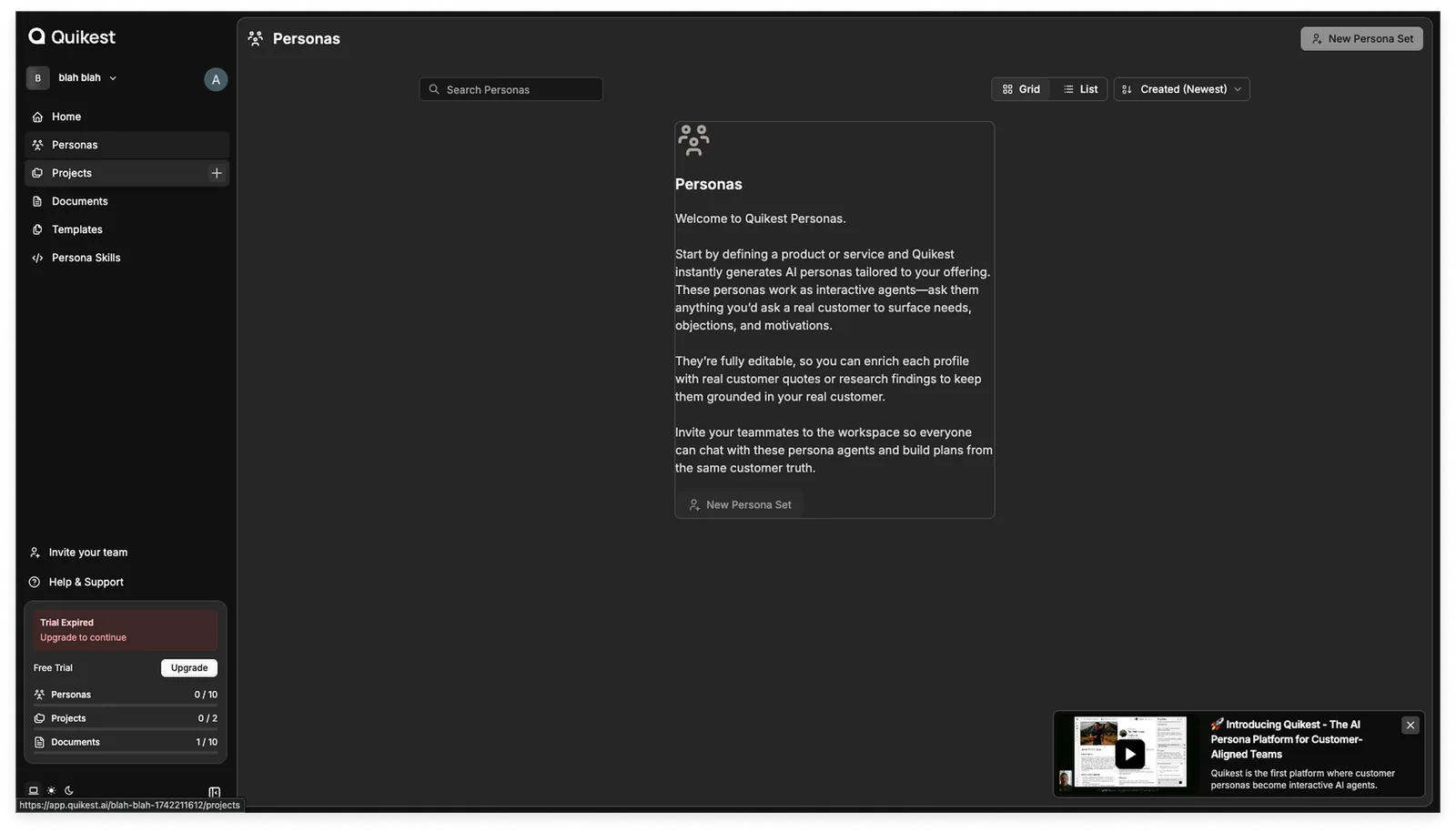Click New Persona Set in the header
The width and height of the screenshot is (1456, 833).
pyautogui.click(x=1361, y=38)
